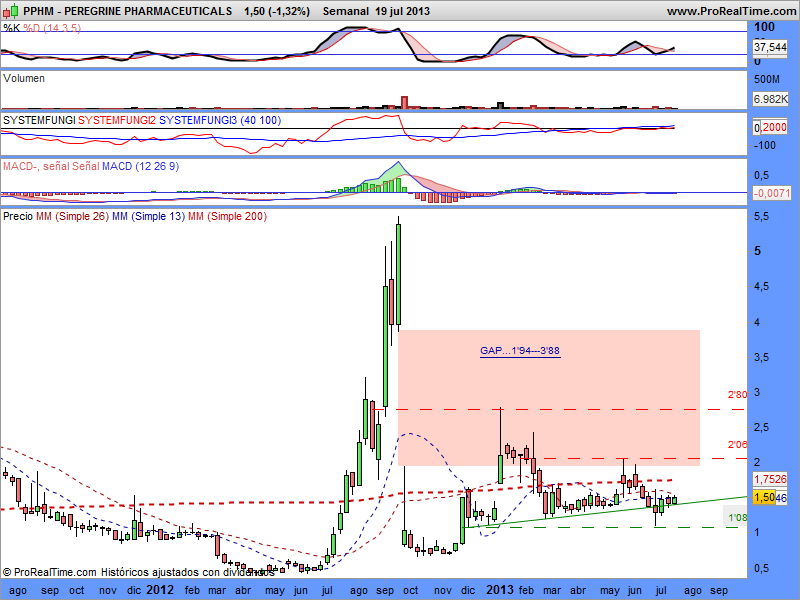The image size is (800, 600).
Task: Click the 2012 year marker on time axis
Action: click(160, 590)
